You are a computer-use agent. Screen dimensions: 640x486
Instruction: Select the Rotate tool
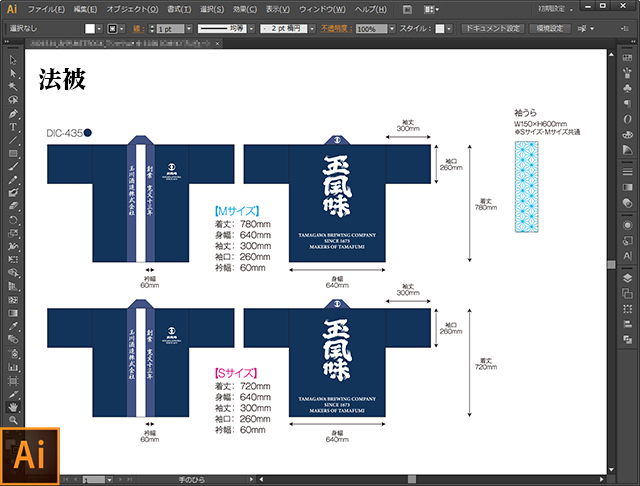[x=13, y=220]
